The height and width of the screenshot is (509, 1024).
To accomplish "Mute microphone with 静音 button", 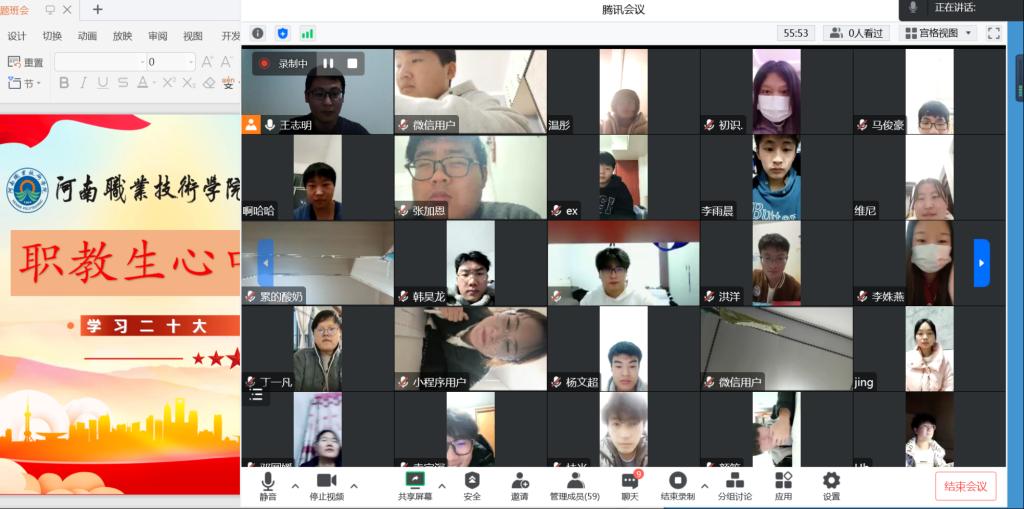I will click(x=268, y=485).
